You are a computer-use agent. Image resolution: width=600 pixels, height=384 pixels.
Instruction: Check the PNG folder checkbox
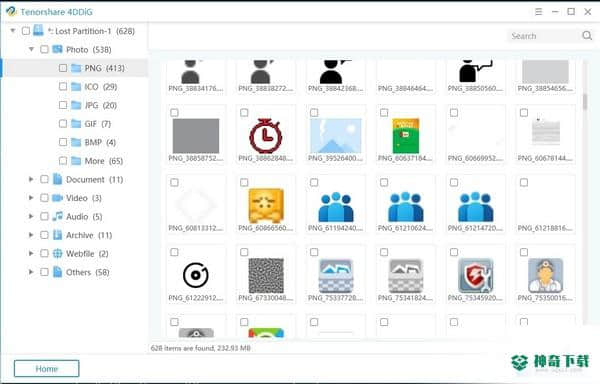[x=63, y=68]
